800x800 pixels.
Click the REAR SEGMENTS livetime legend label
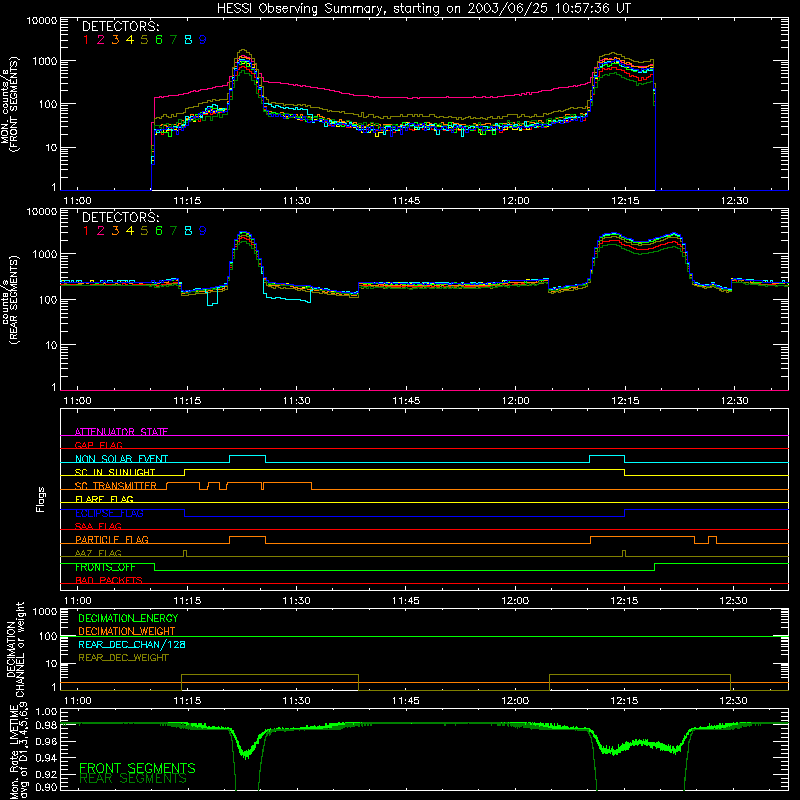click(x=133, y=779)
